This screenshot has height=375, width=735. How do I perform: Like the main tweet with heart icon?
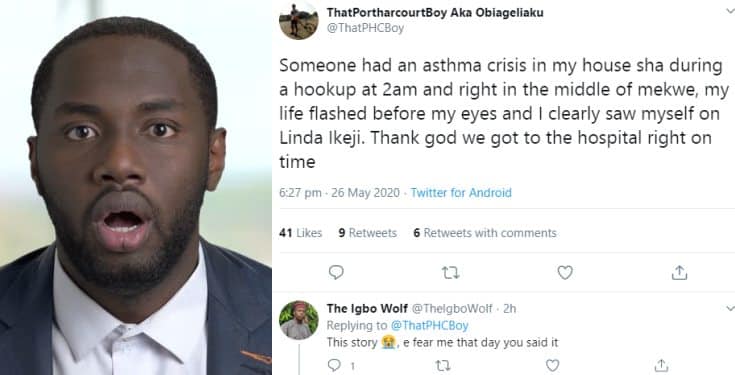pos(565,272)
